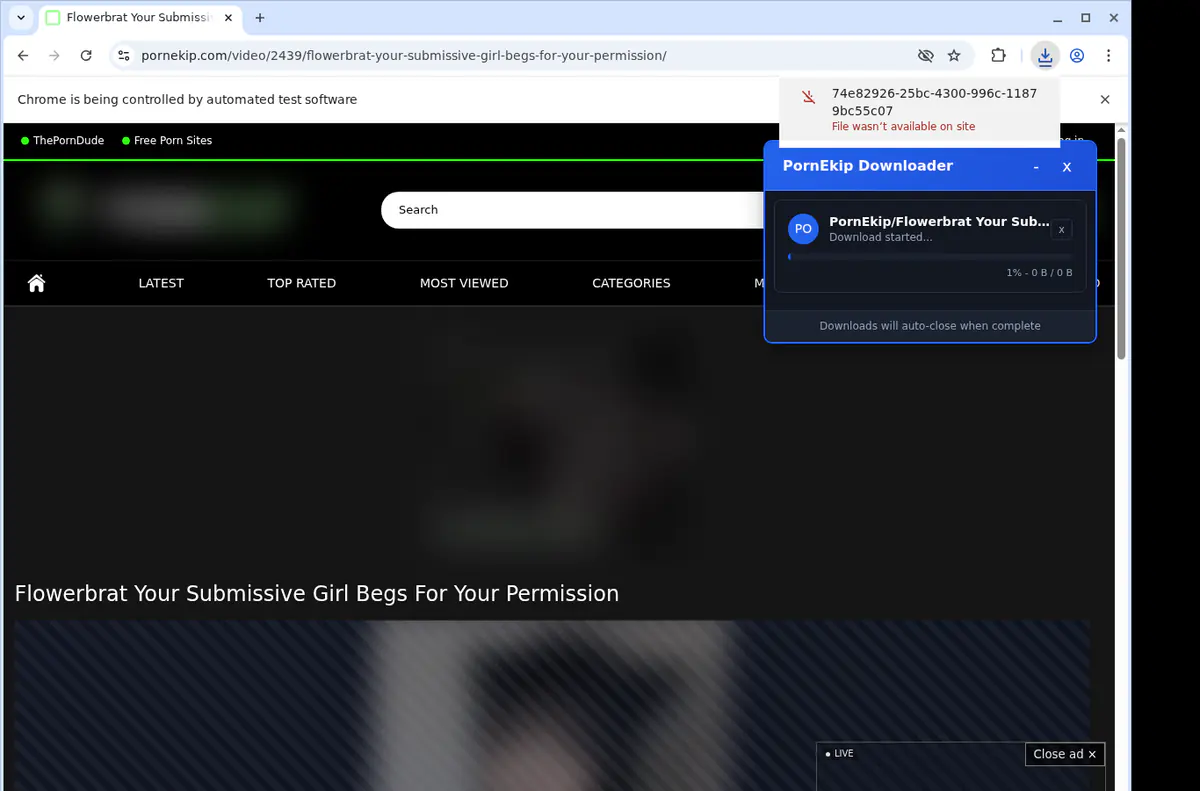Click the Free Porn Sites link

[x=167, y=140]
